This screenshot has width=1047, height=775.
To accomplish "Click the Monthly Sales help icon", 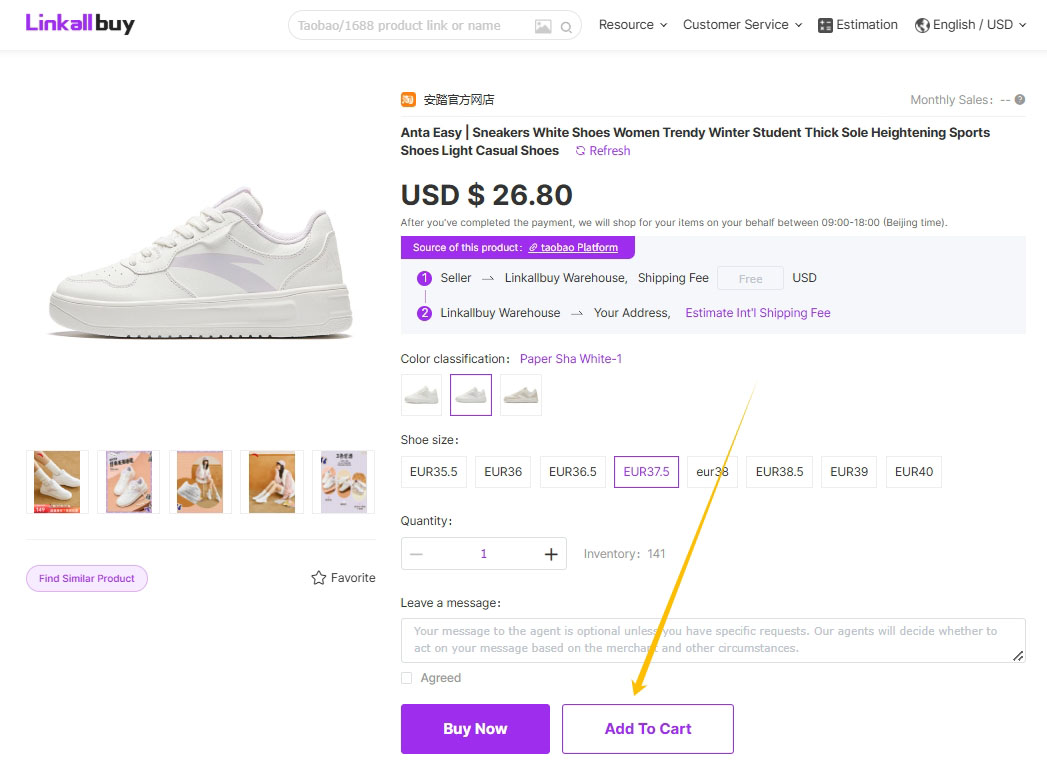I will point(1020,100).
